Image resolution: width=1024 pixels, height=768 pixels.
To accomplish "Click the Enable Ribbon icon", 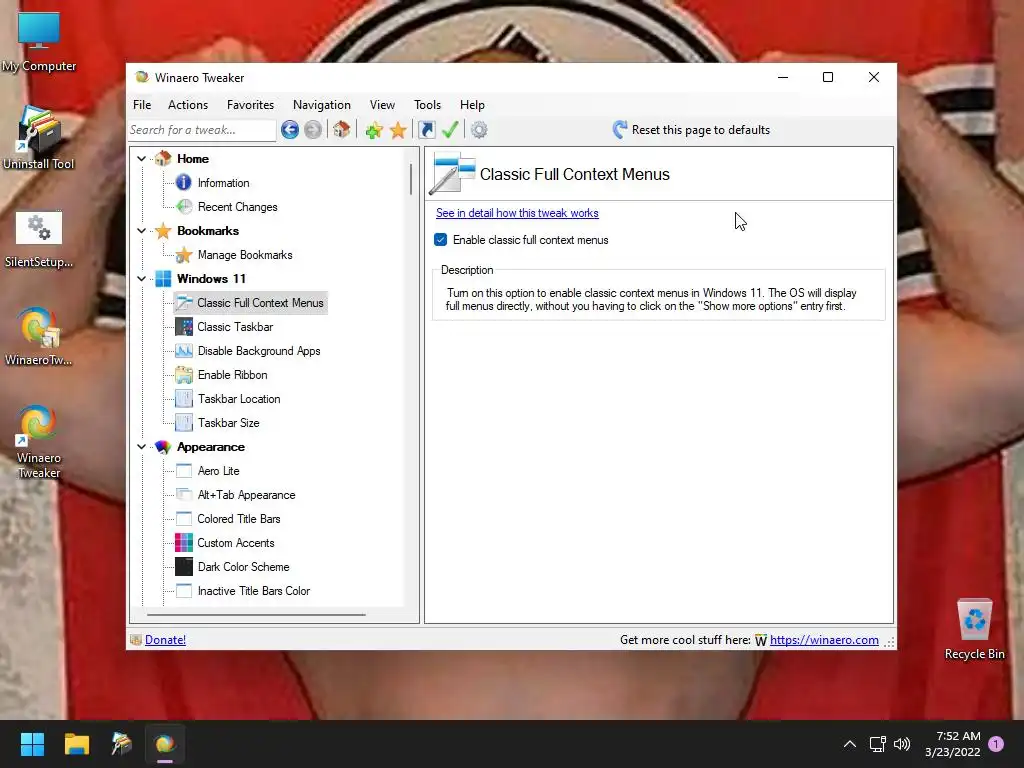I will [x=184, y=375].
